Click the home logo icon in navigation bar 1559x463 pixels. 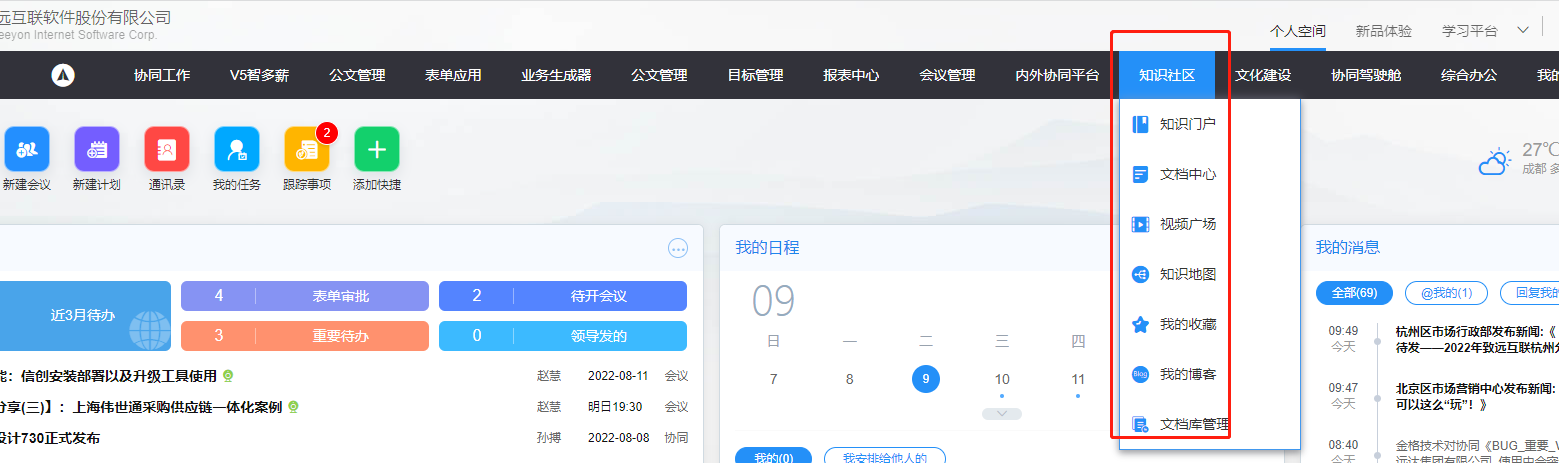63,75
